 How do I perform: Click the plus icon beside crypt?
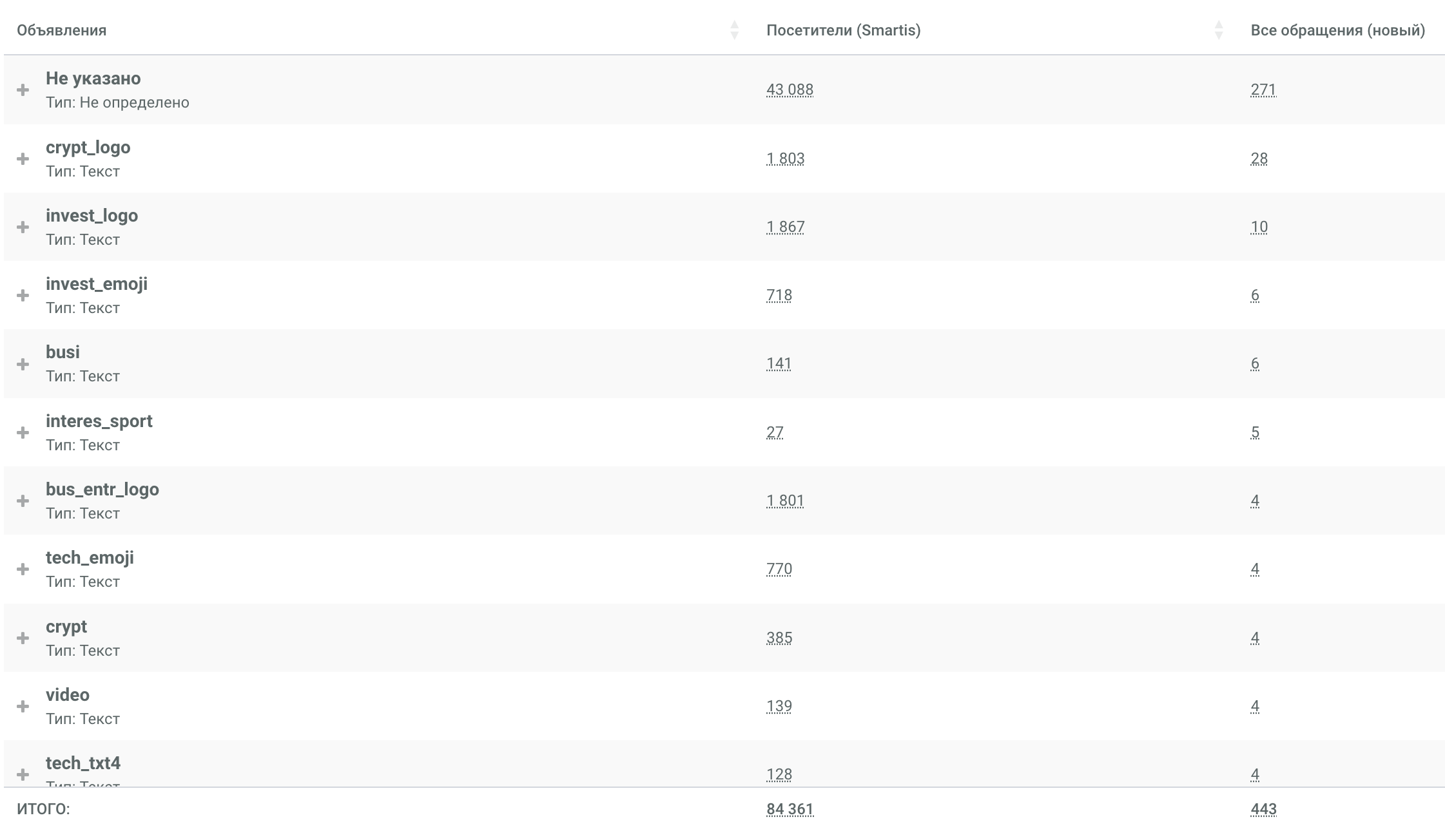pyautogui.click(x=23, y=638)
